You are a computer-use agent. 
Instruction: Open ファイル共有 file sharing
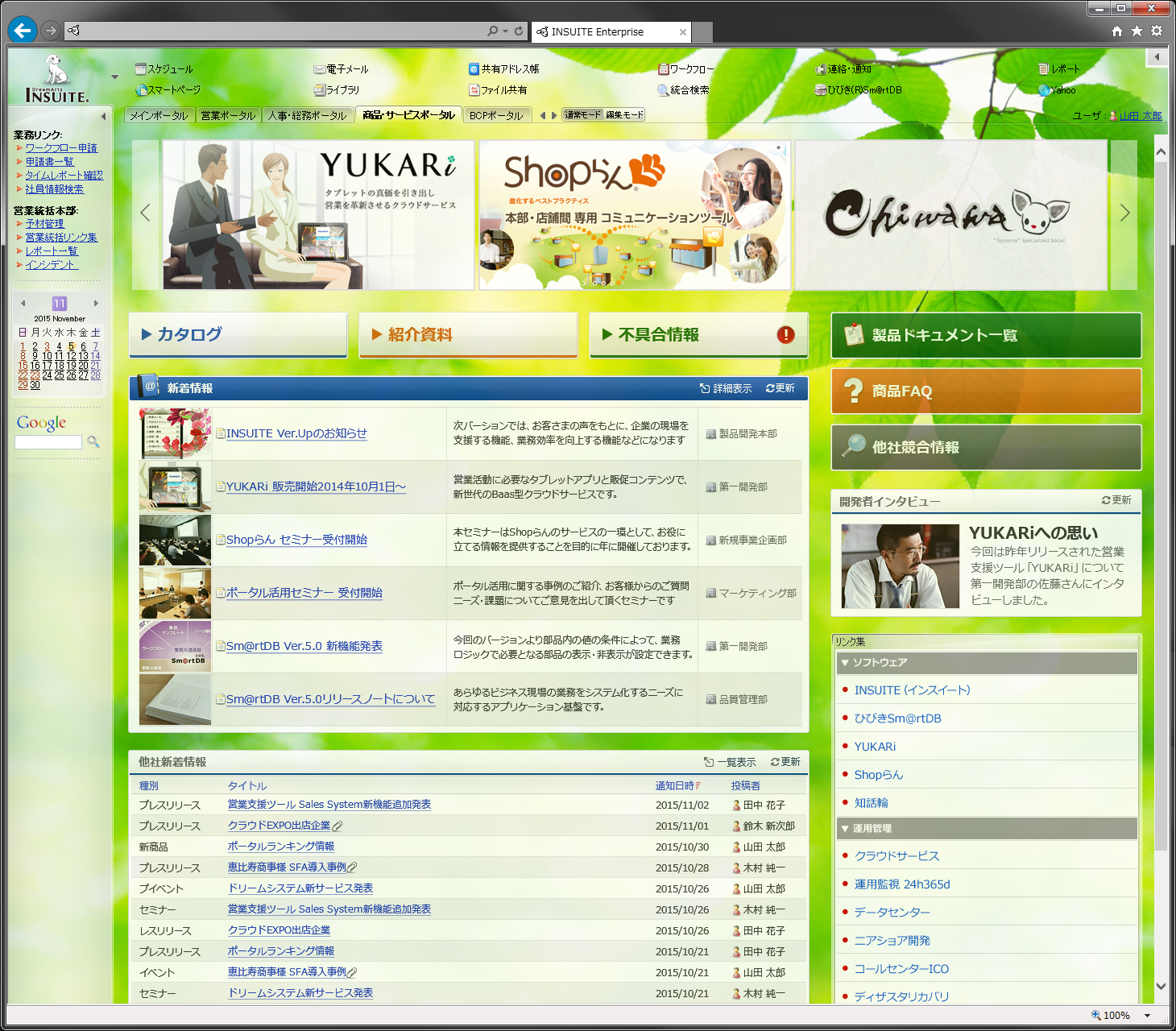(498, 90)
